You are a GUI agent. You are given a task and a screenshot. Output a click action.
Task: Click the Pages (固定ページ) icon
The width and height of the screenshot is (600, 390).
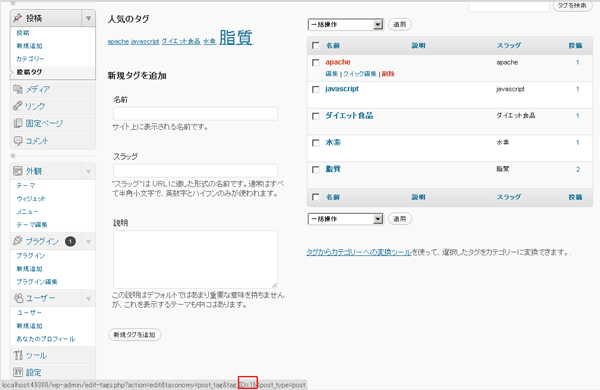point(18,123)
